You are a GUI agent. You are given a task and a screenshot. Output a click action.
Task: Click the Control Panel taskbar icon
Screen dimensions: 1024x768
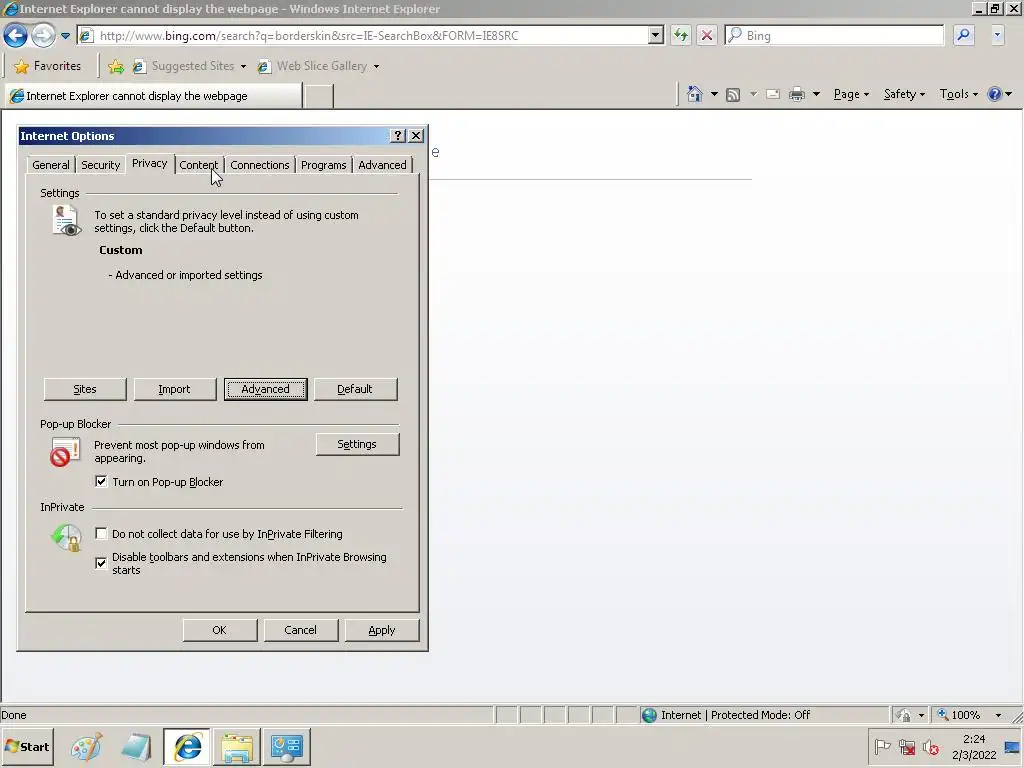click(x=287, y=747)
